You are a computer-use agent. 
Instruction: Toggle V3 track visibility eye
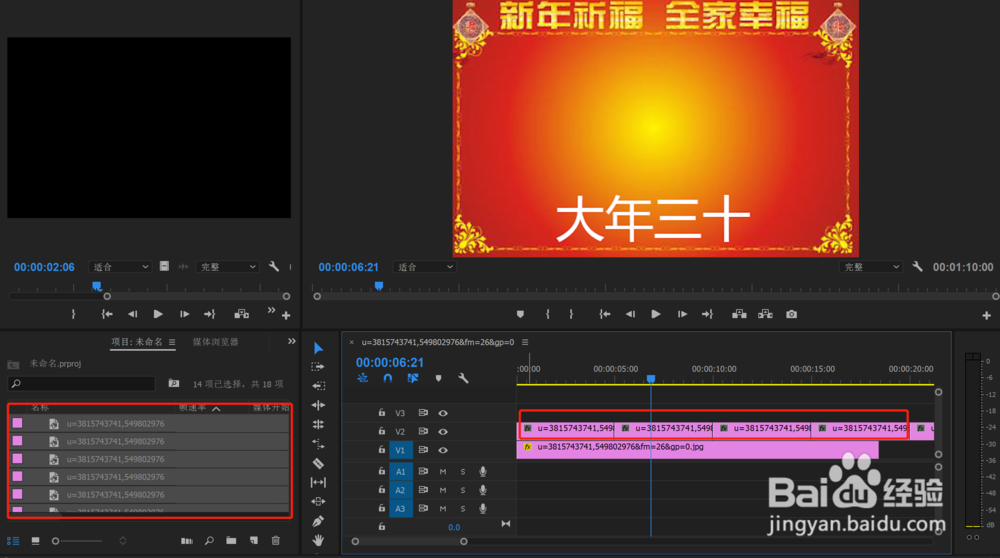pos(443,413)
